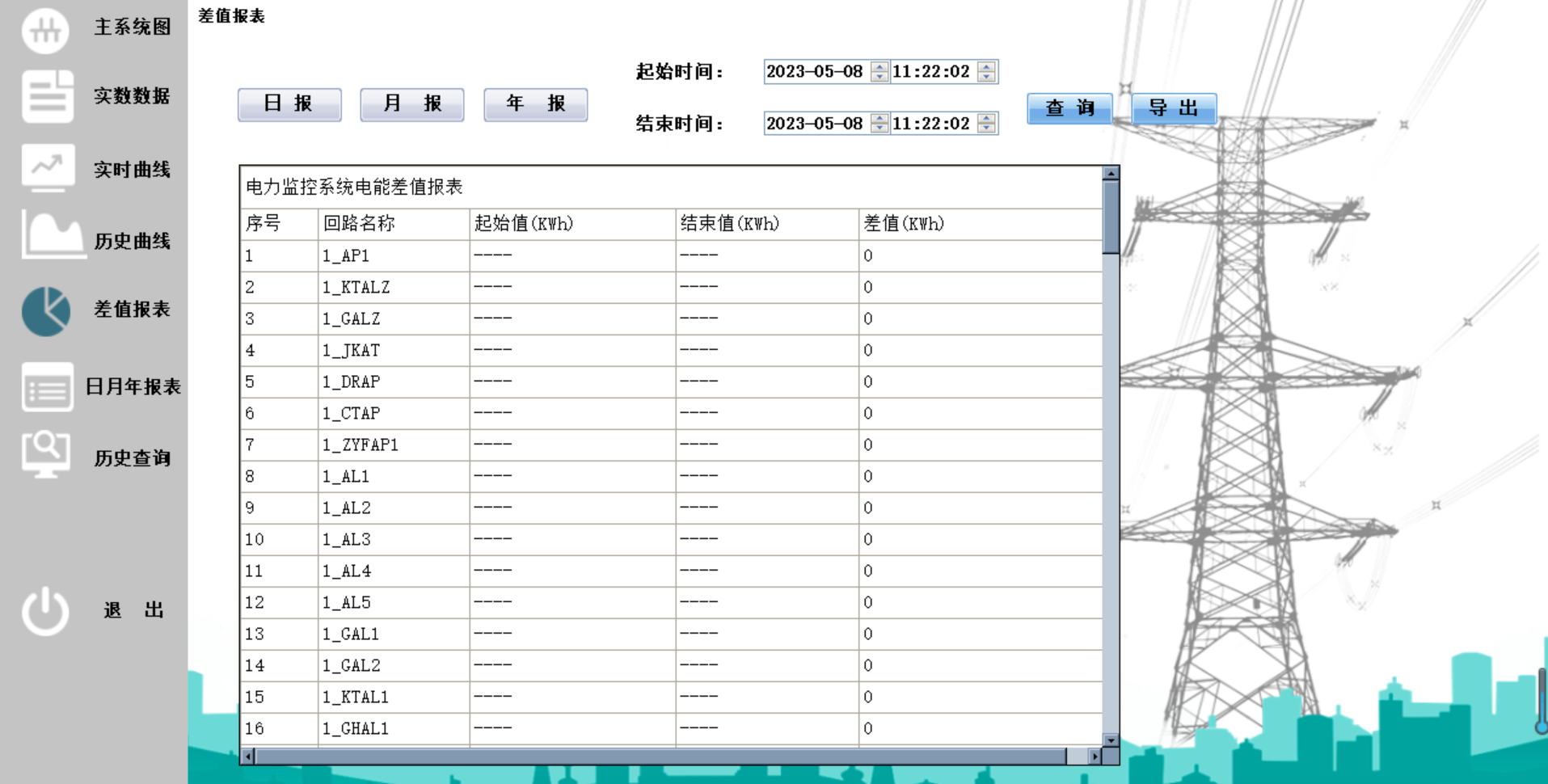Select the 差值报表 pie chart icon

coord(46,311)
